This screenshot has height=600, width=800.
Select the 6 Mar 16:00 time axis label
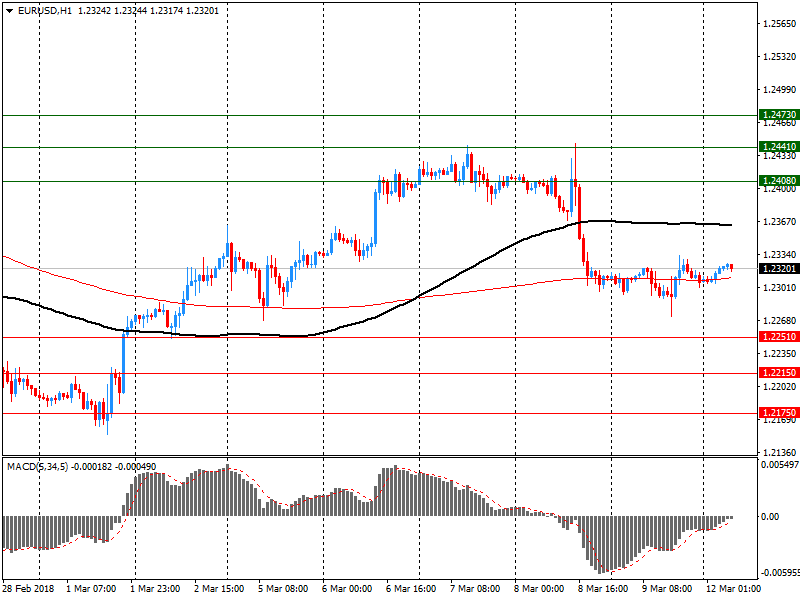(x=411, y=589)
